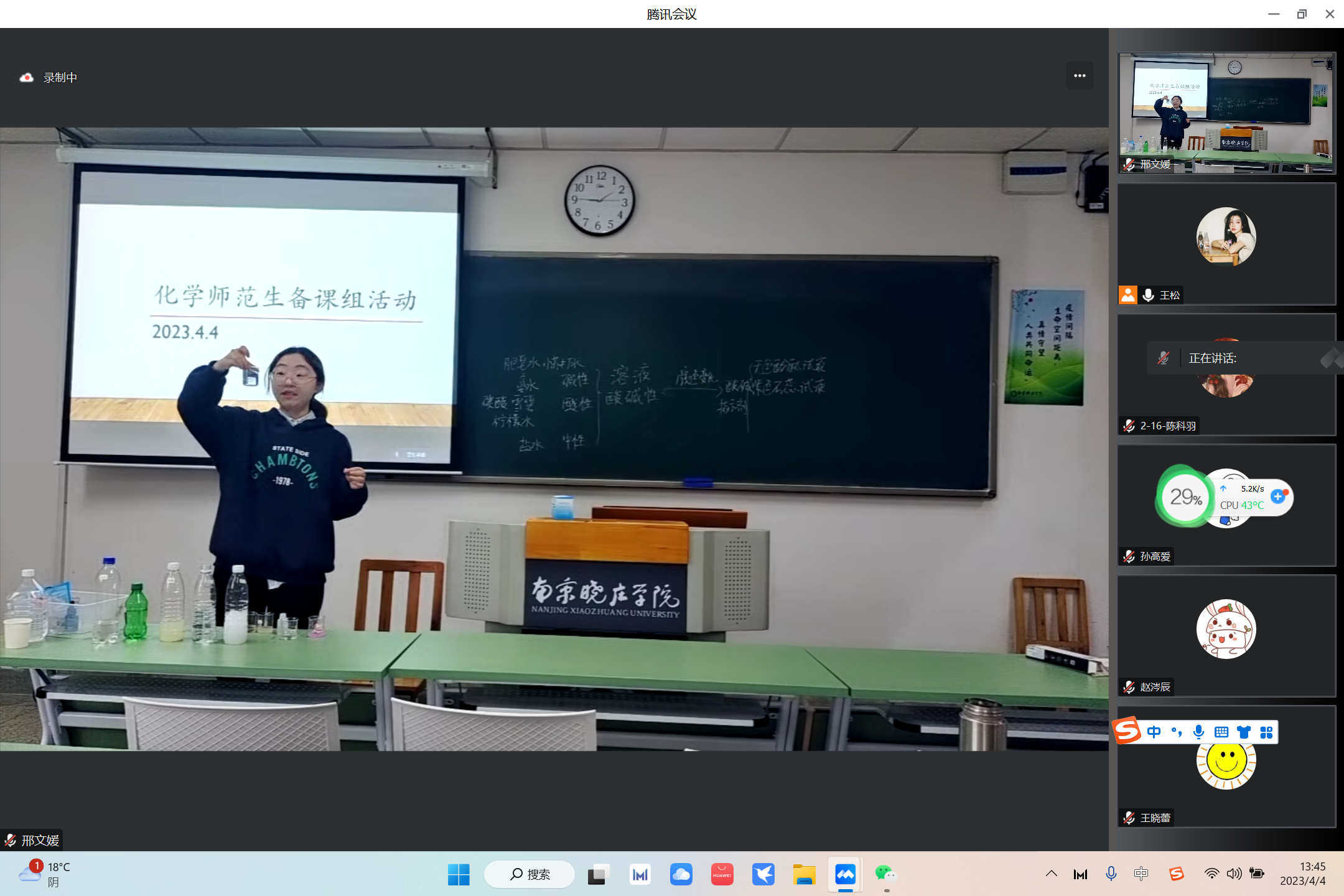Click muted mic icon beside 邢文媛 in sidebar

[1129, 164]
